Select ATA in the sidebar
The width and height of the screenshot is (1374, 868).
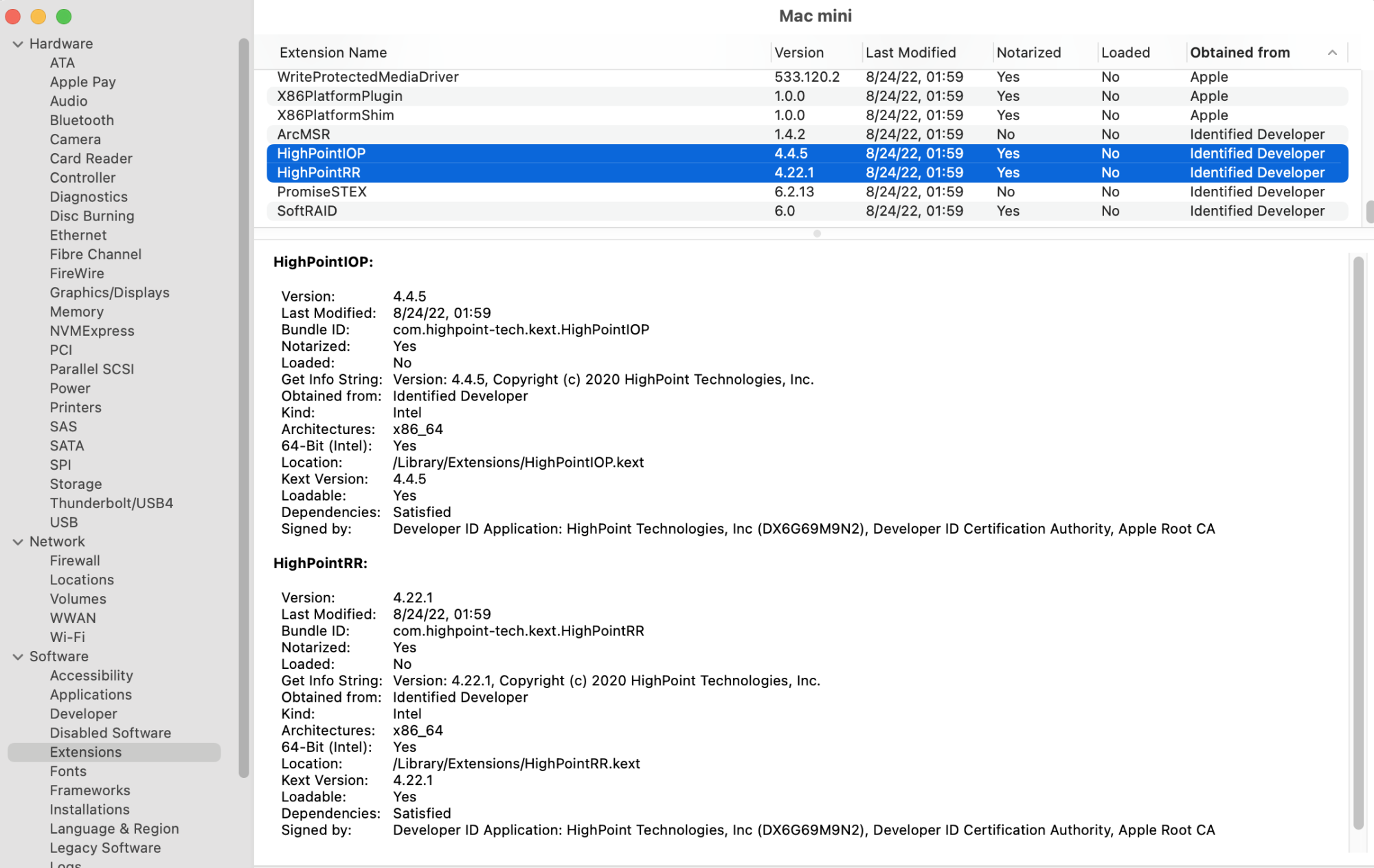point(63,62)
